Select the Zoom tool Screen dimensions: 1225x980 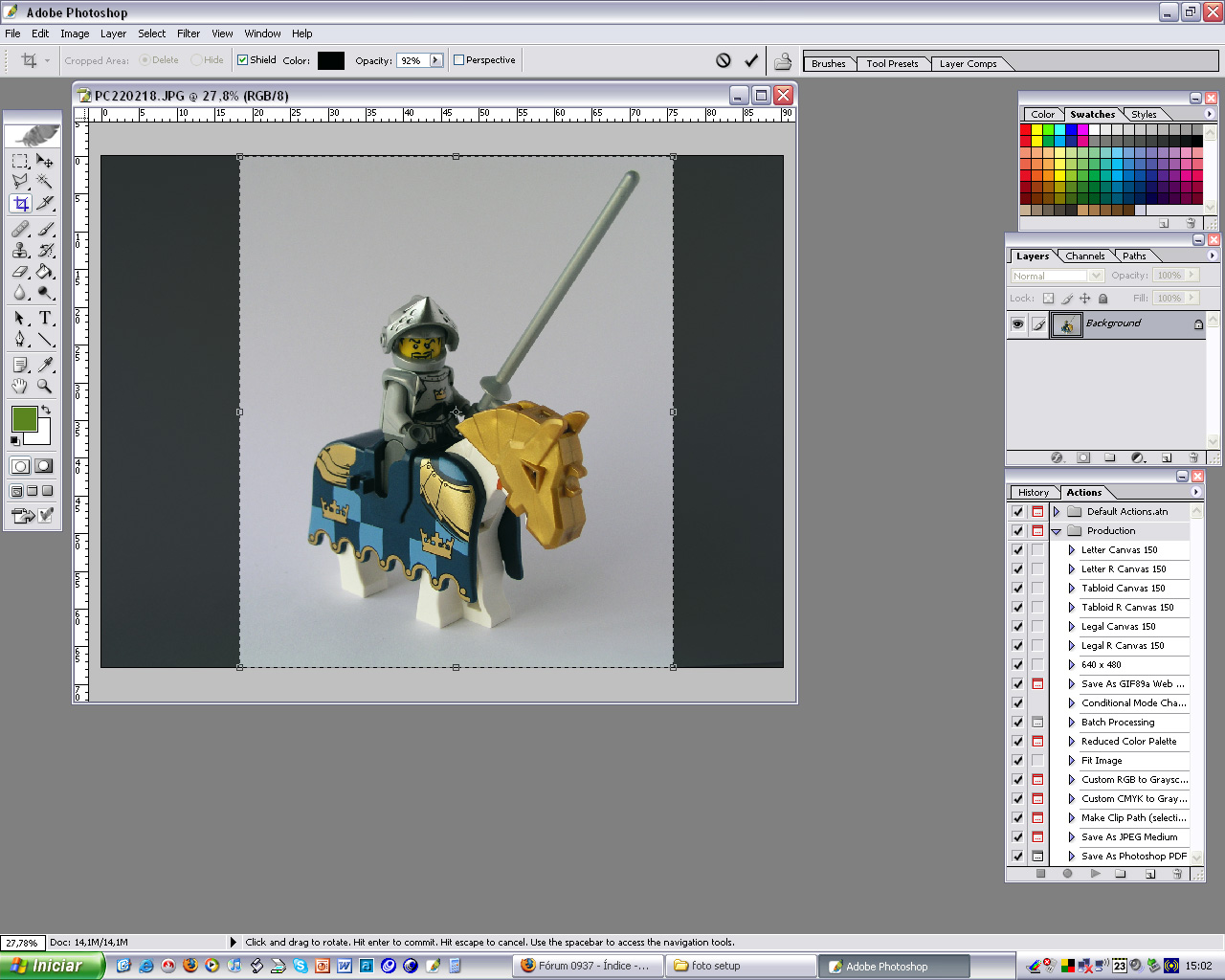45,386
